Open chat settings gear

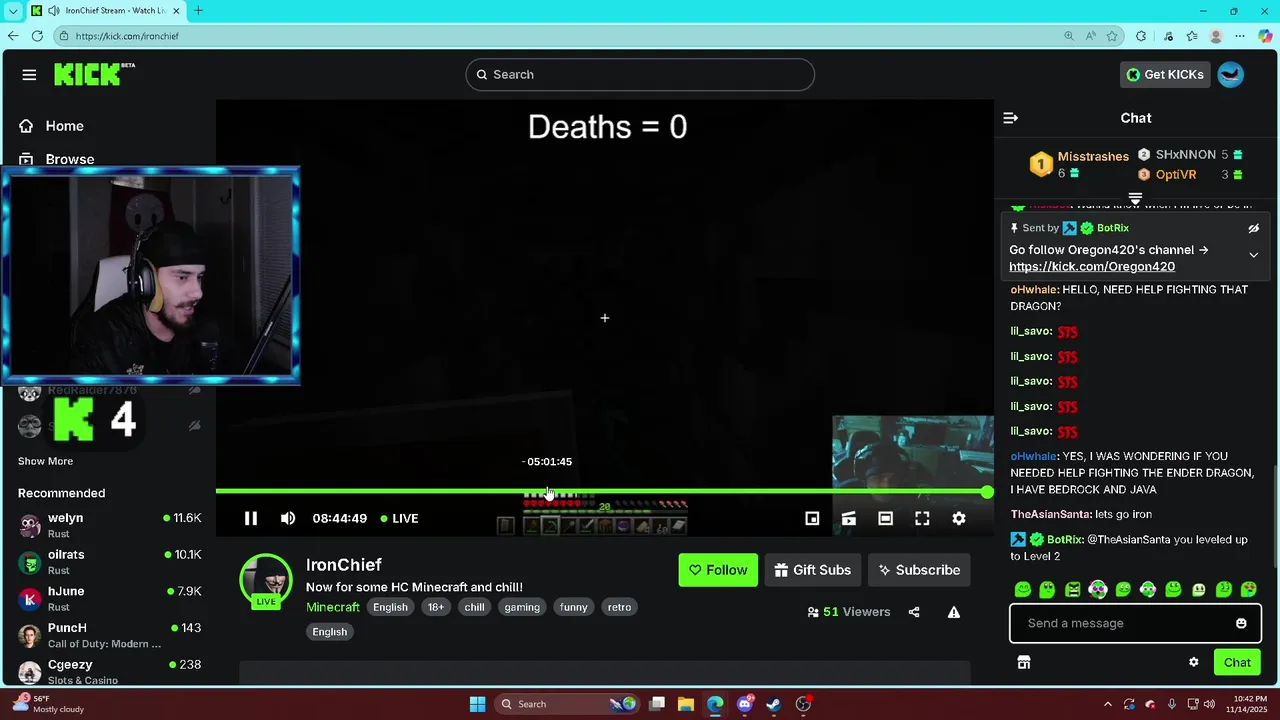coord(1193,662)
